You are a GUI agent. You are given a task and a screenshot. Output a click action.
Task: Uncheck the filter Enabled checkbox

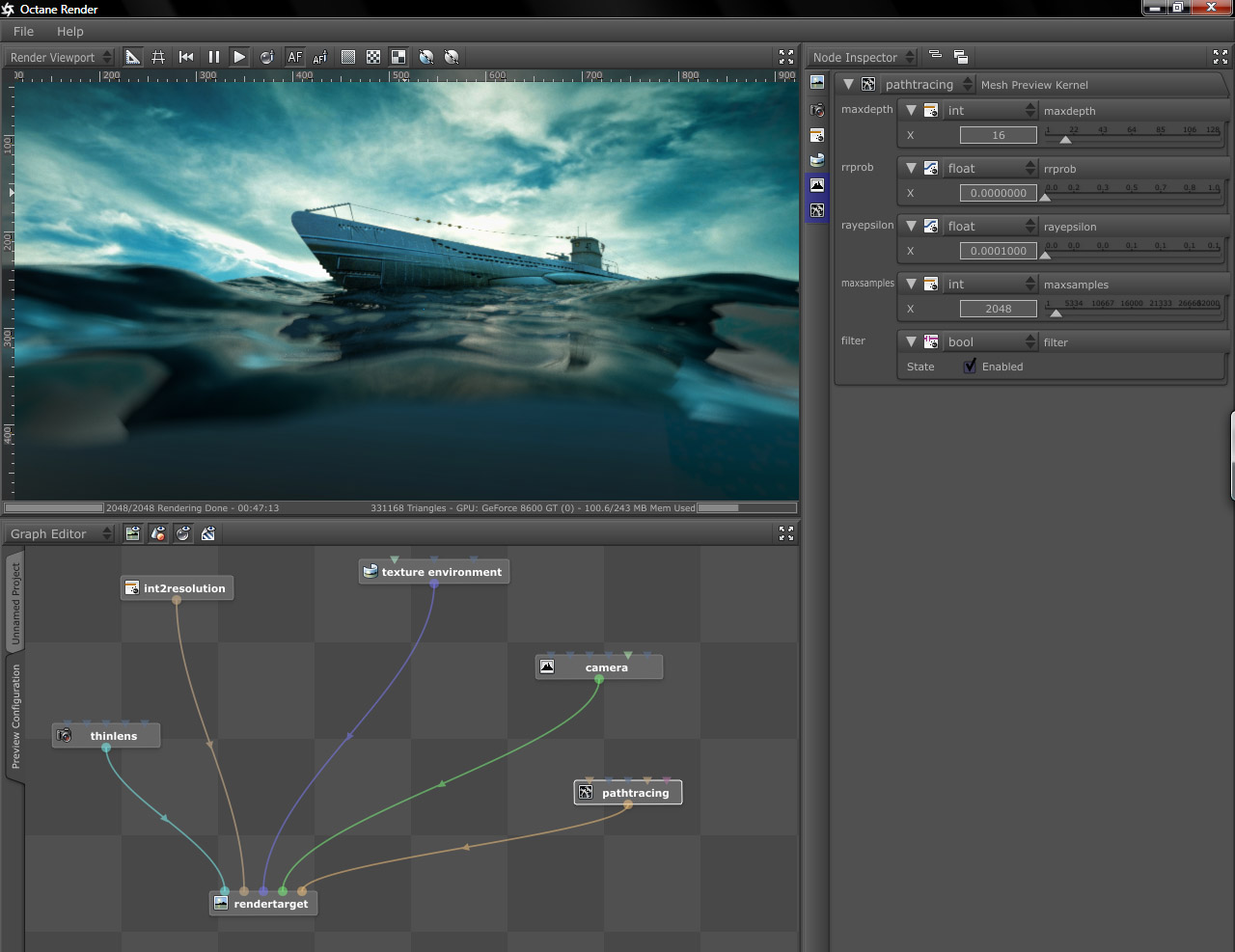(x=970, y=367)
